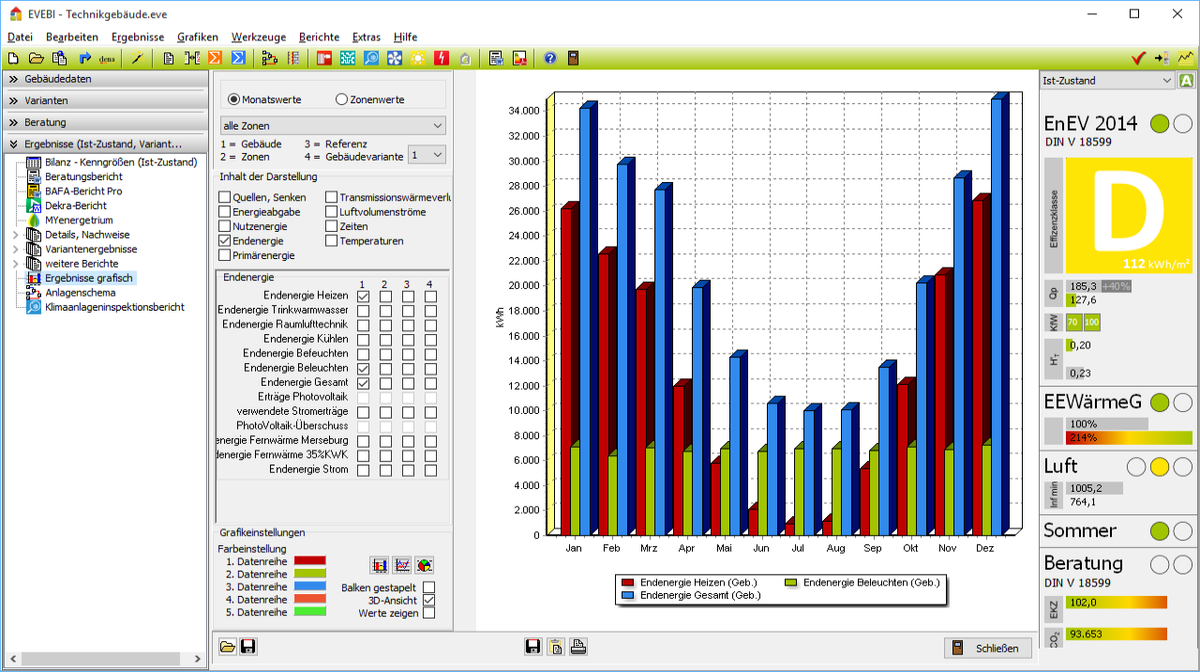
Task: Enable the Nutzenergie checkbox
Action: [x=225, y=227]
